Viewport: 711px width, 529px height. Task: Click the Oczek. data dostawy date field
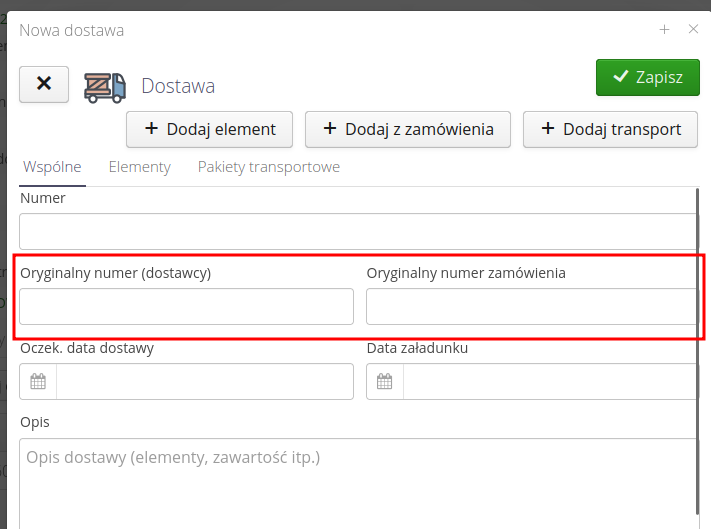[x=204, y=382]
